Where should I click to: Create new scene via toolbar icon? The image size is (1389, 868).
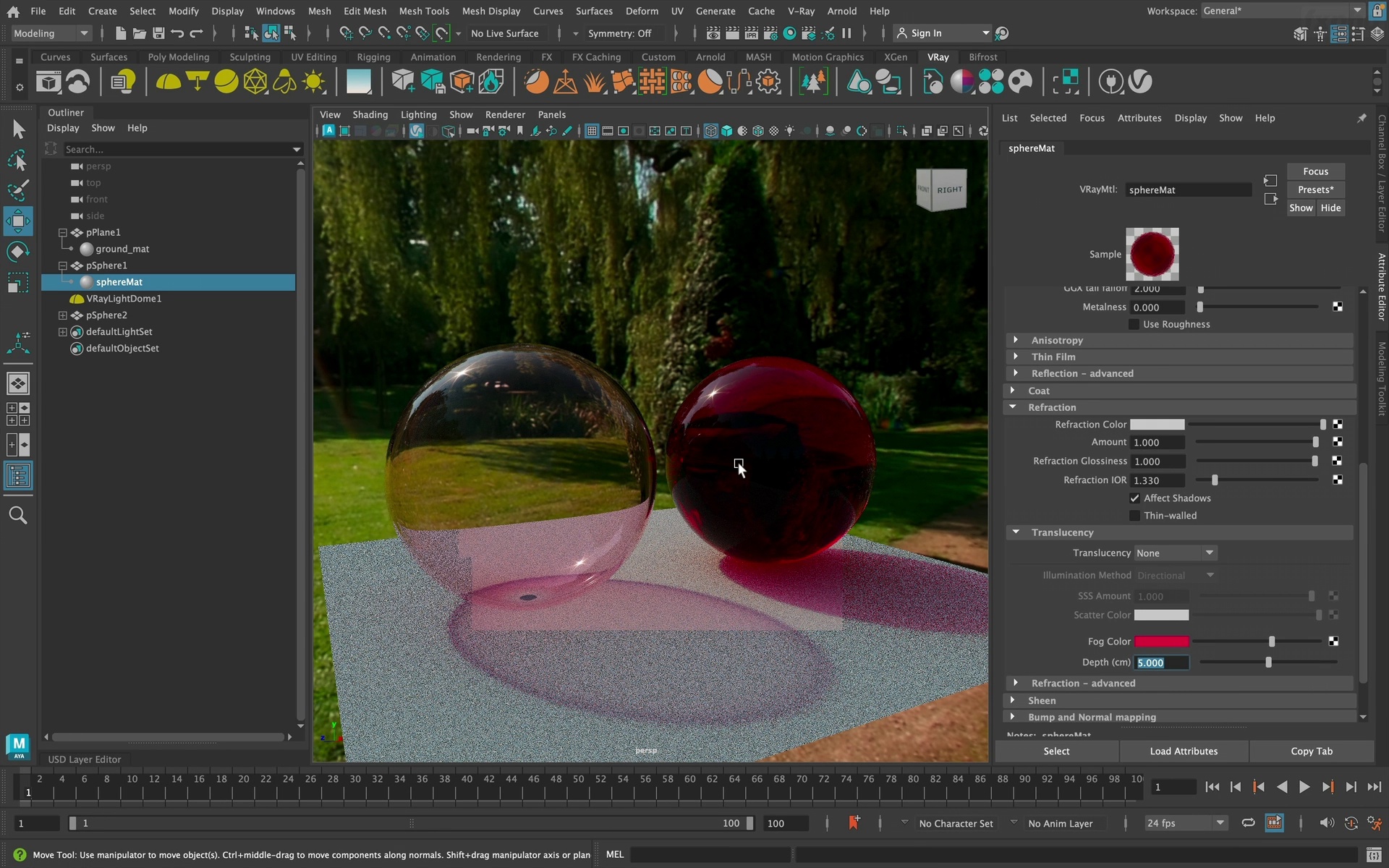121,33
